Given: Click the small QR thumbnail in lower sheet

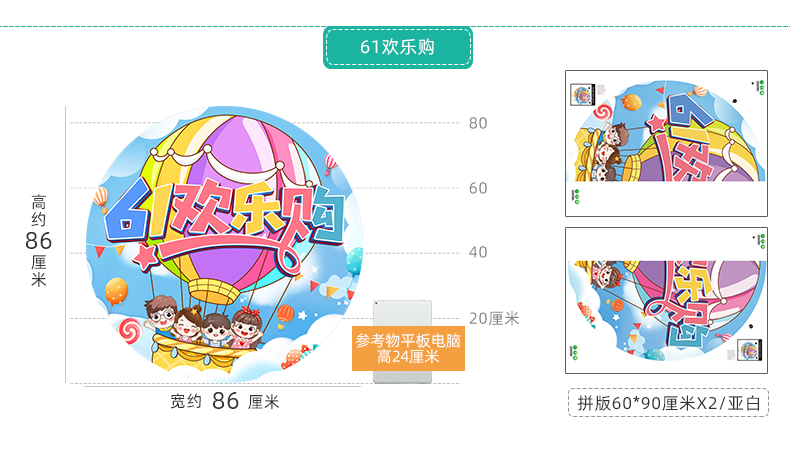Looking at the screenshot, I should 749,350.
